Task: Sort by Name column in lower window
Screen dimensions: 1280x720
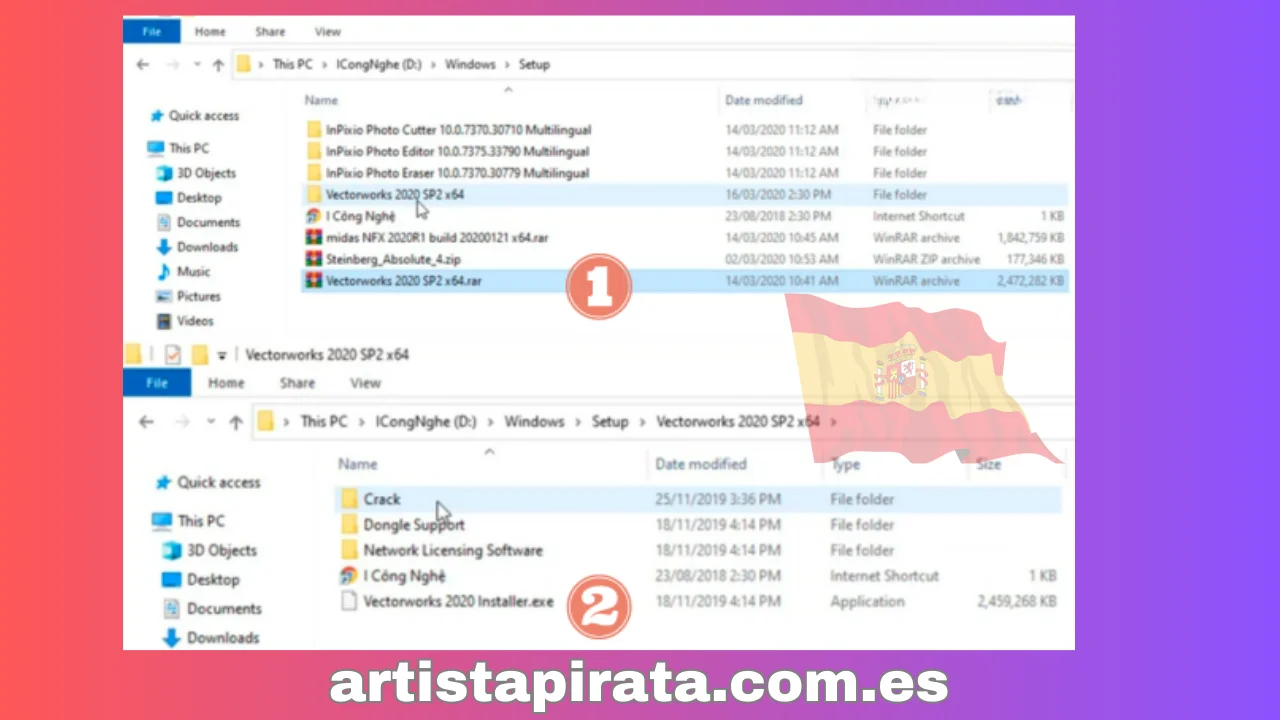Action: pyautogui.click(x=358, y=464)
